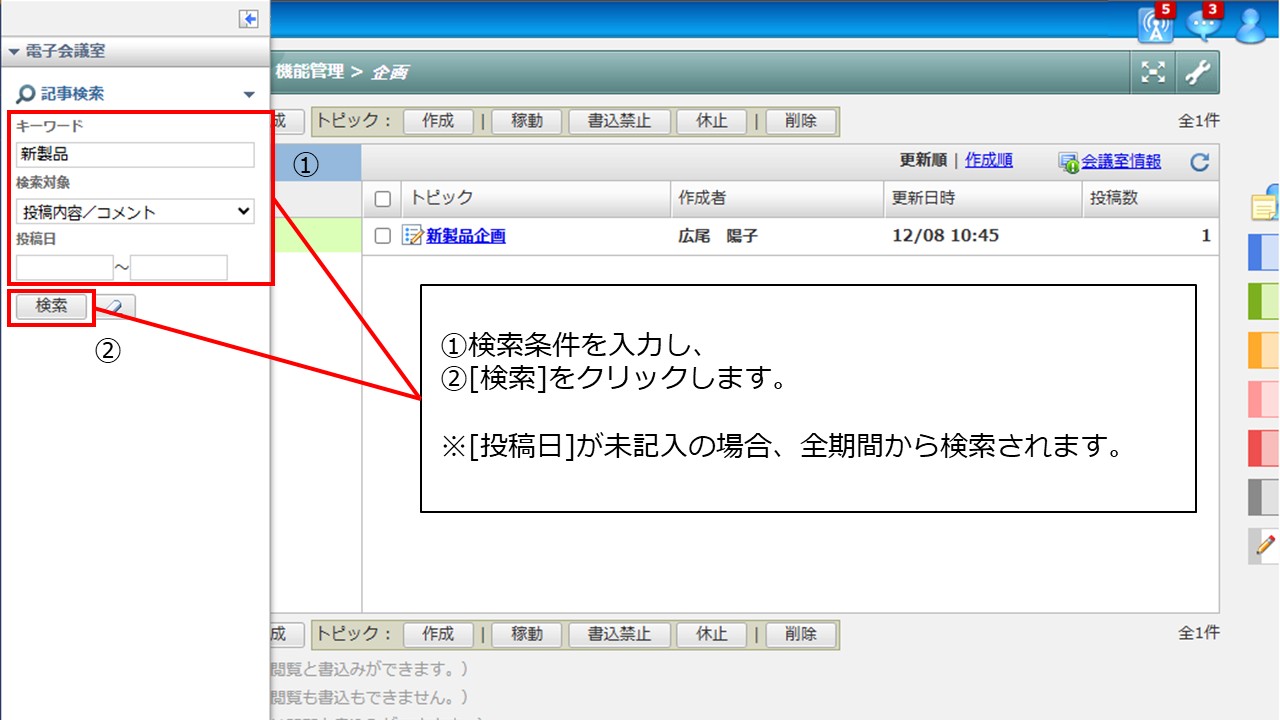Click the author name 広尾 陽子
This screenshot has width=1280, height=720.
tap(718, 236)
